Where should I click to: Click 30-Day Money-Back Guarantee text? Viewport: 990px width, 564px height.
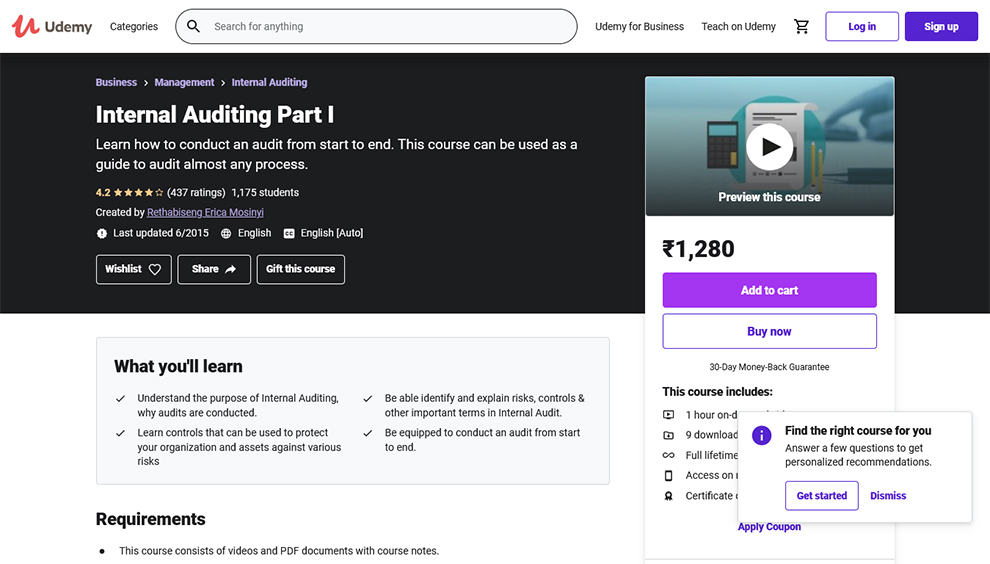[x=769, y=367]
